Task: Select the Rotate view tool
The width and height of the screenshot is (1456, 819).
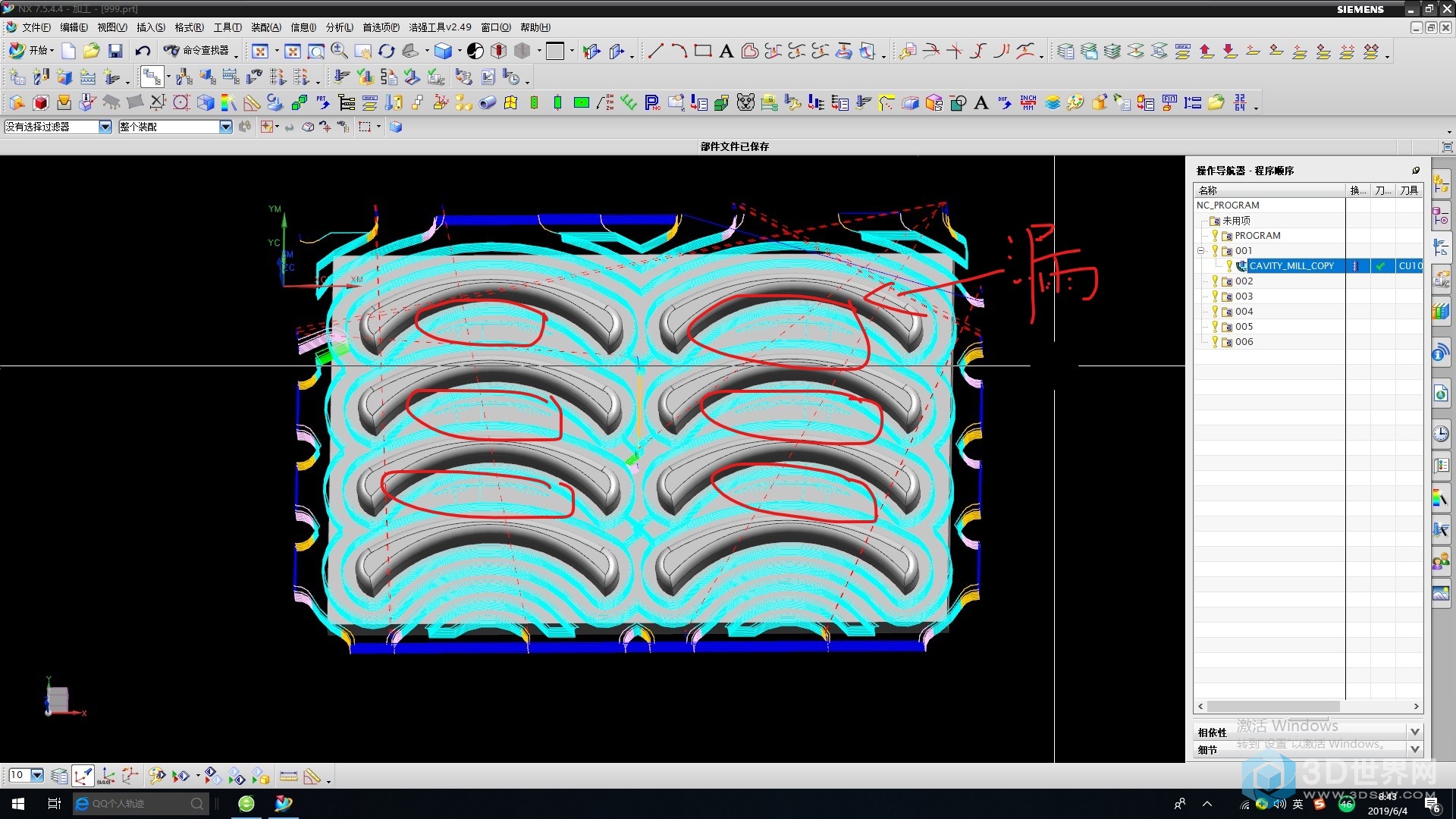Action: (387, 51)
